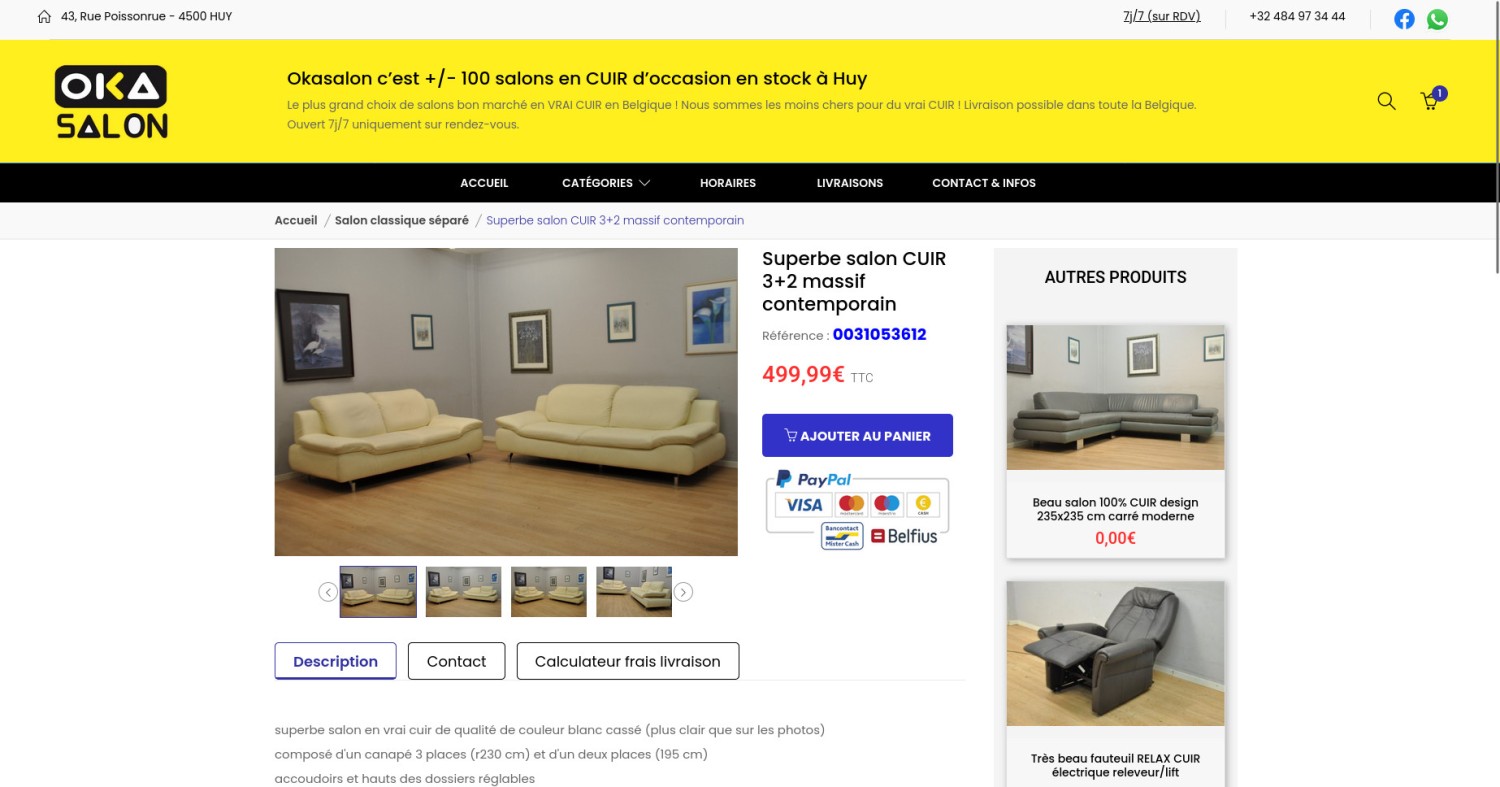
Task: Select the fourth sofa gallery thumbnail
Action: click(634, 592)
